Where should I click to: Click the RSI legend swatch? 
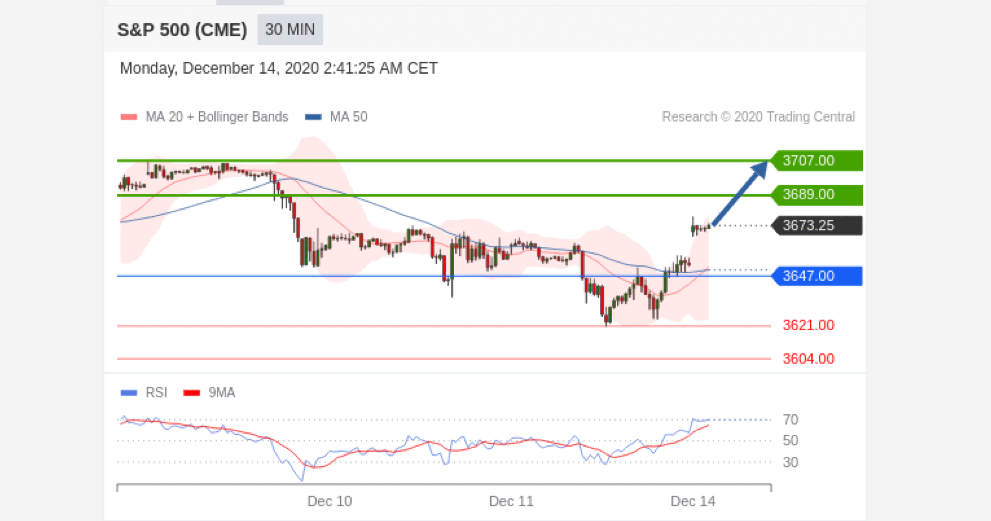129,393
